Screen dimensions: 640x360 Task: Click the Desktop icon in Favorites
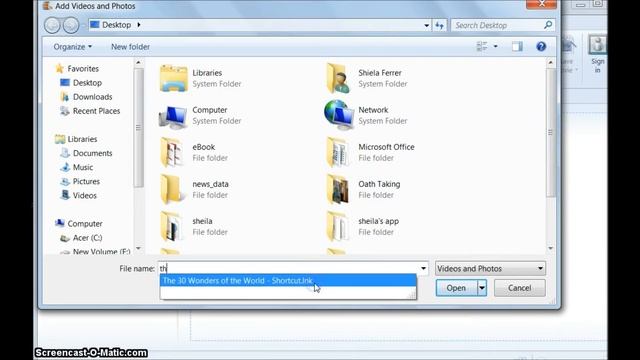point(65,82)
